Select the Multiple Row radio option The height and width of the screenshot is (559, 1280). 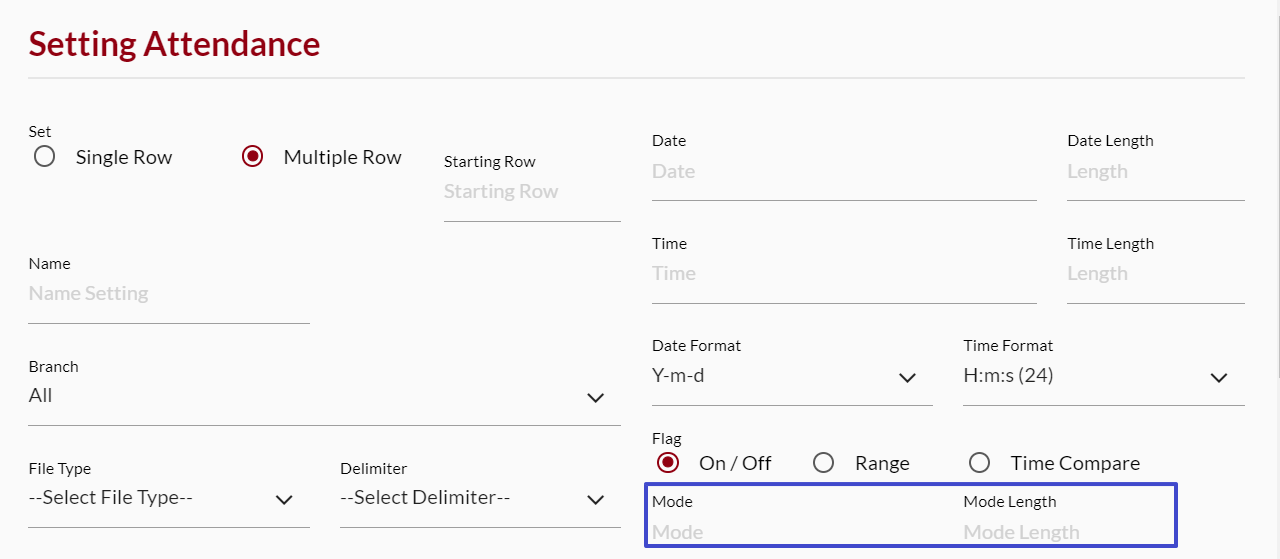pos(253,157)
